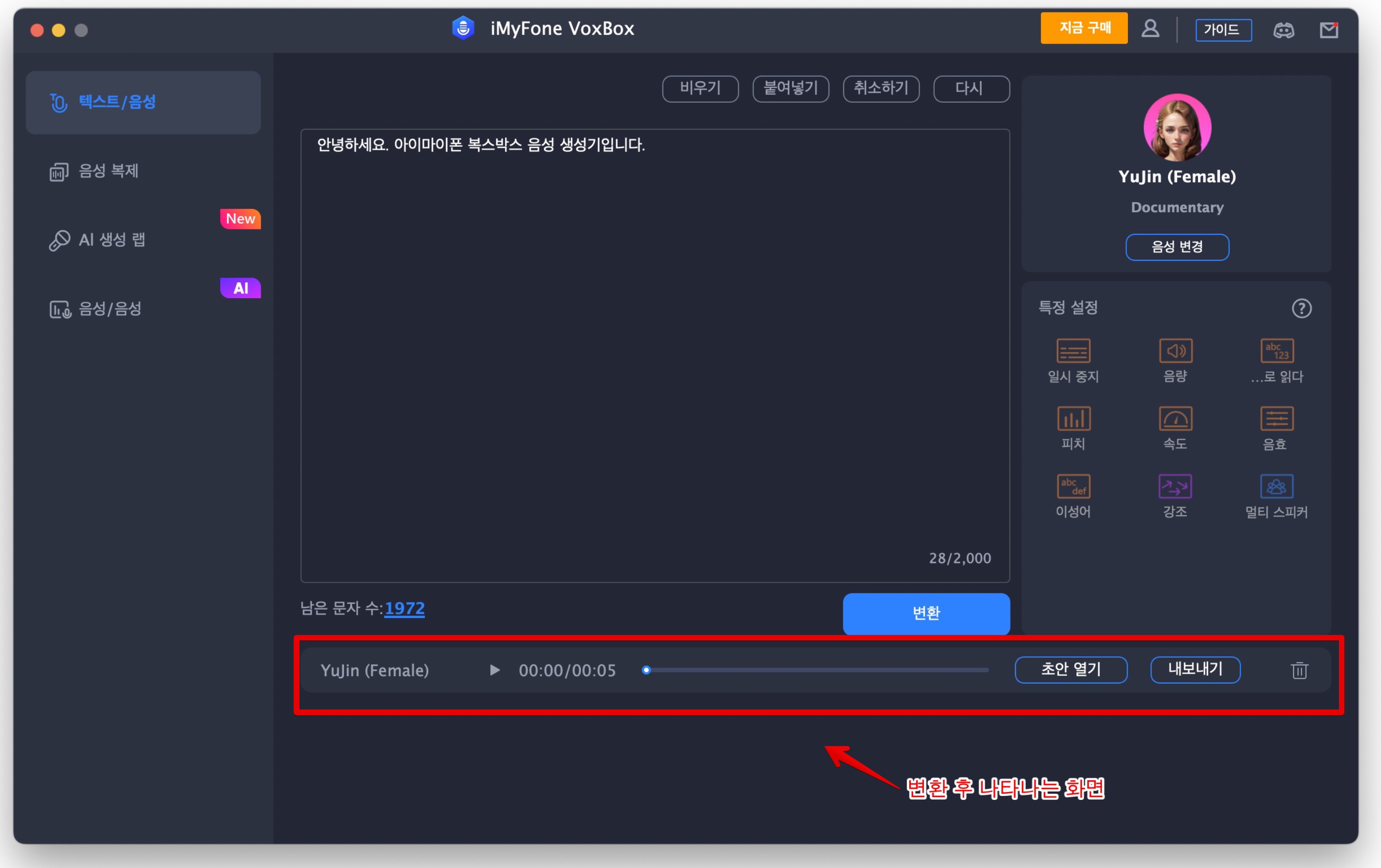Click the help question mark icon
This screenshot has width=1381, height=868.
point(1301,308)
